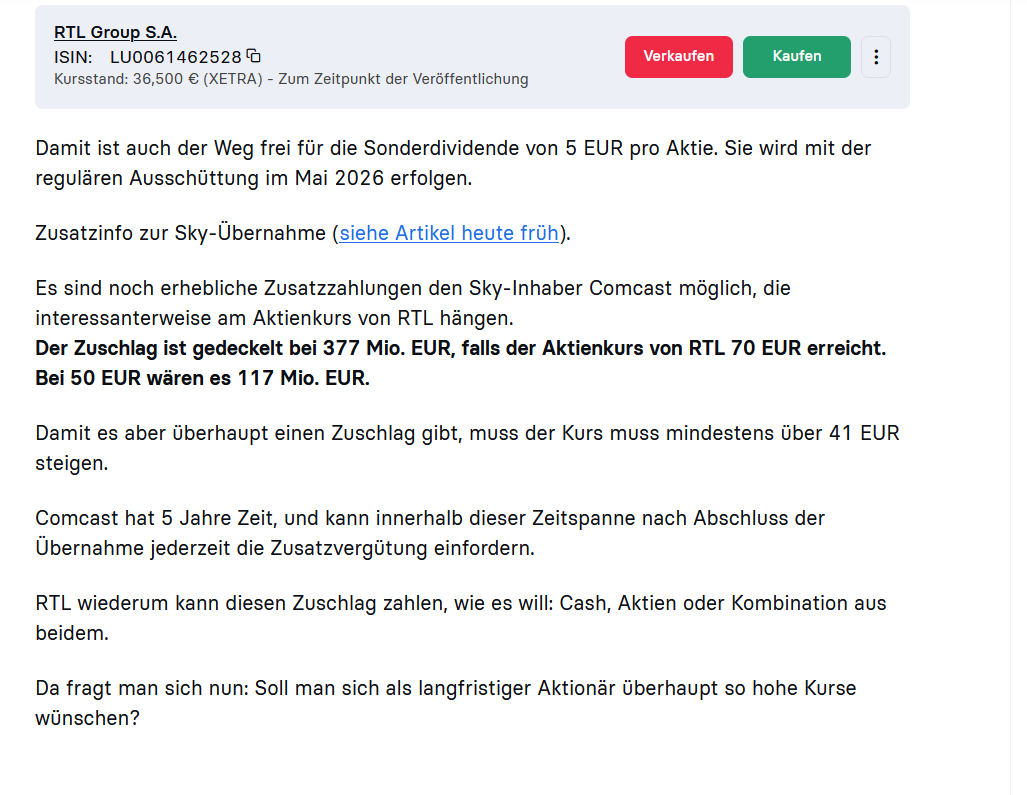Click the paragraph mentioning Sky-Inhaber Comcast
Viewport: 1027px width, 795px height.
pos(412,303)
